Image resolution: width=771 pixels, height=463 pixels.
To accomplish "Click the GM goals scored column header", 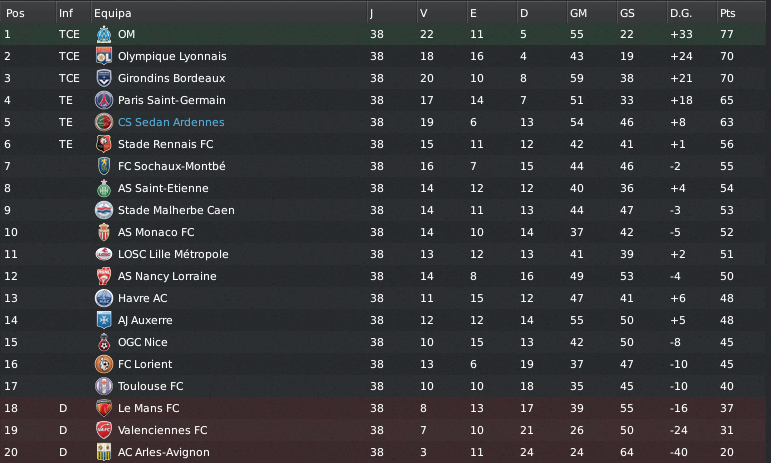I will 578,13.
